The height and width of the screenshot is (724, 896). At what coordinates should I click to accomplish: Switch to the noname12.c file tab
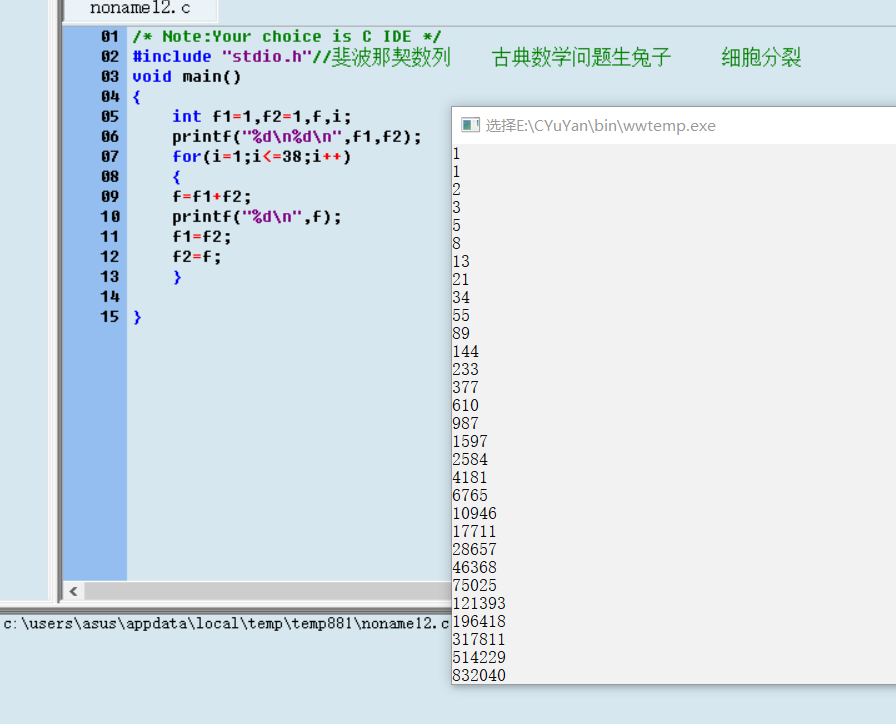tap(140, 9)
